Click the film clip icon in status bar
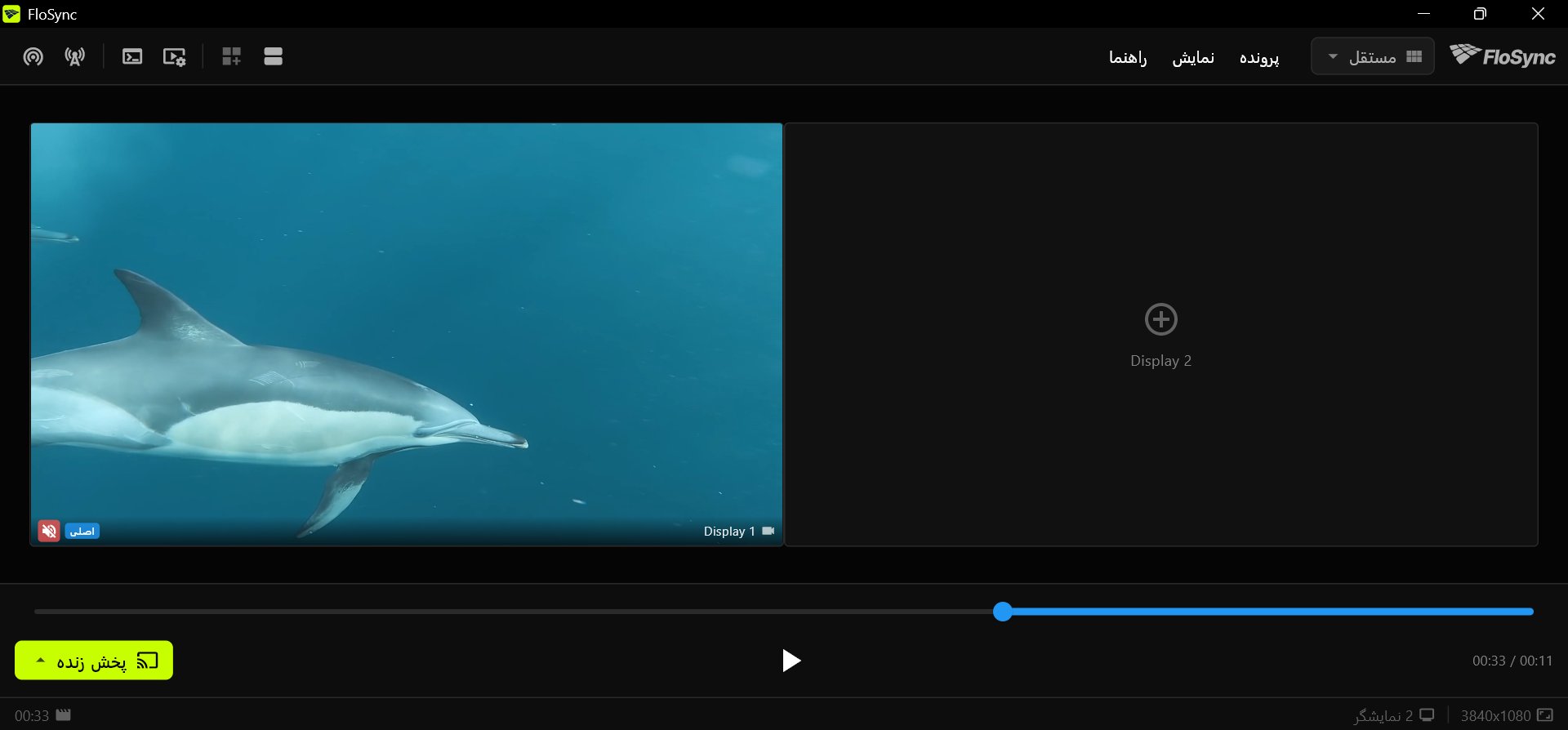 pyautogui.click(x=63, y=715)
